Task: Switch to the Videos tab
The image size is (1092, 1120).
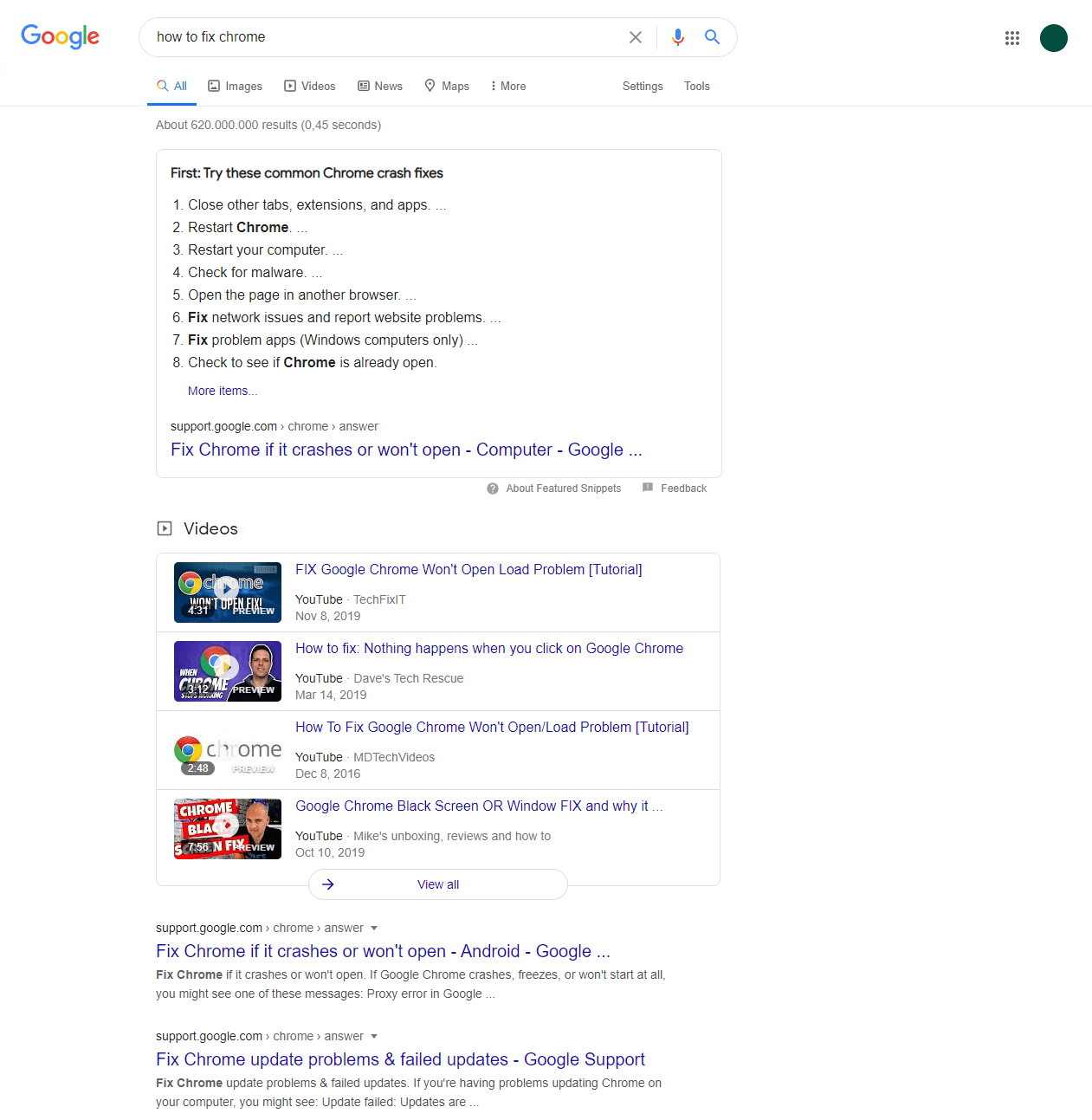Action: coord(310,86)
